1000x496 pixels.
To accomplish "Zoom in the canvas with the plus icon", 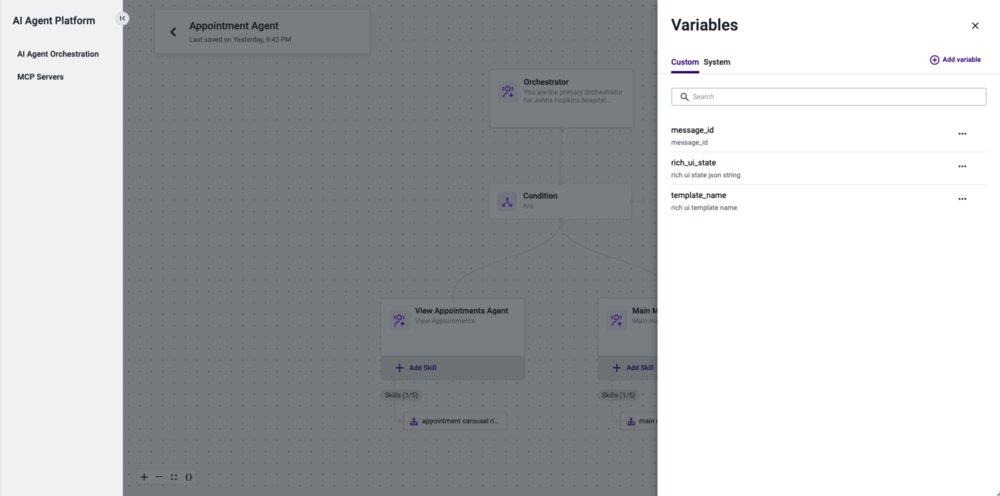I will (144, 477).
